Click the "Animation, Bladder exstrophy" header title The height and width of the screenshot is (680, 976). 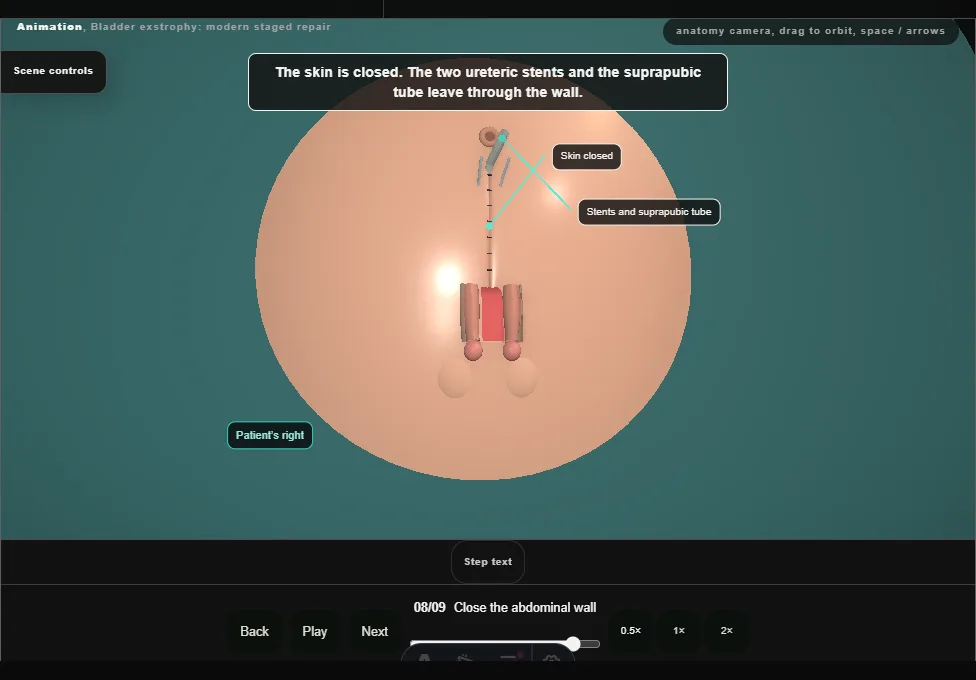[x=174, y=27]
